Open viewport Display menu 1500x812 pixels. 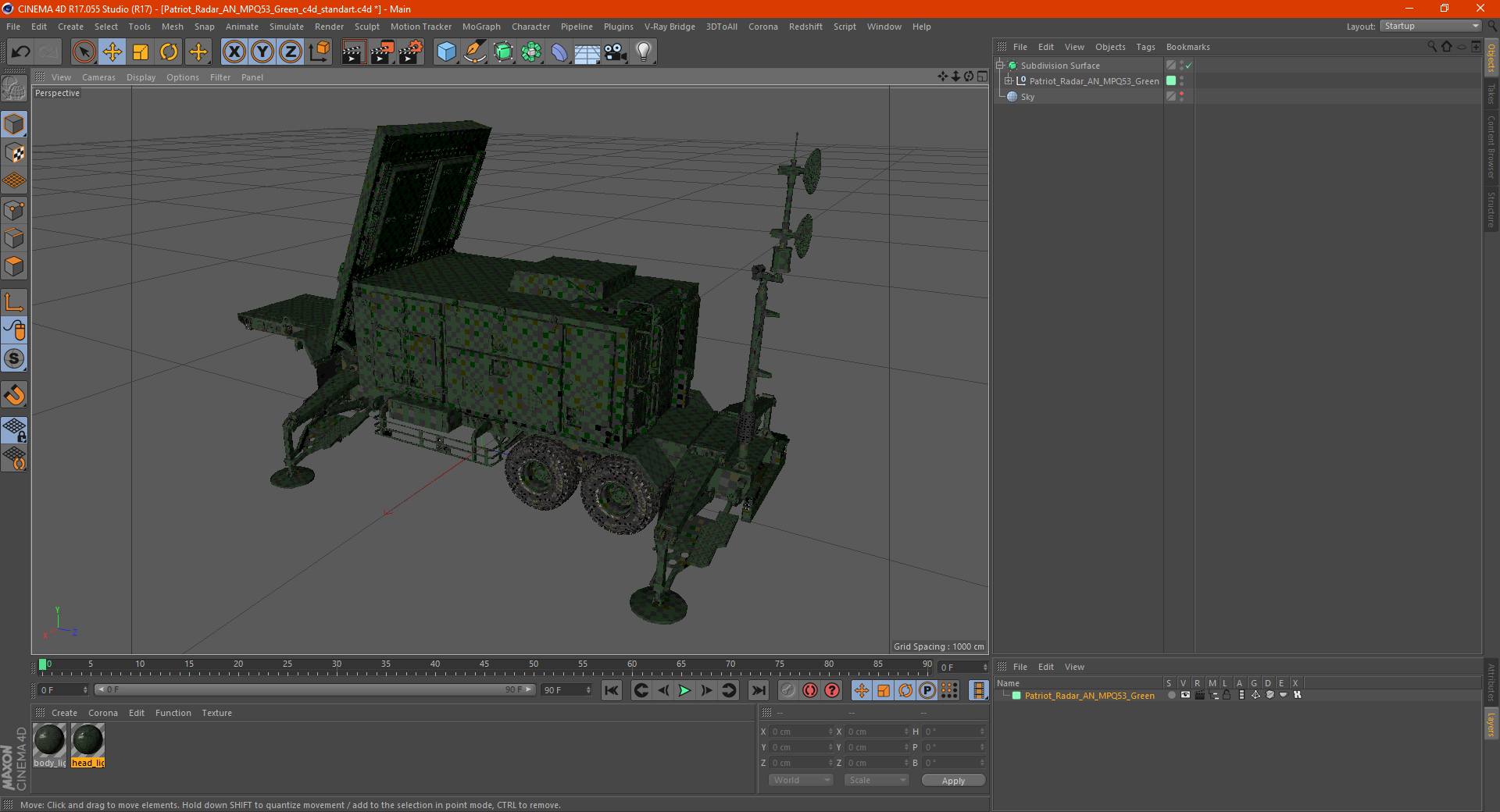coord(141,77)
